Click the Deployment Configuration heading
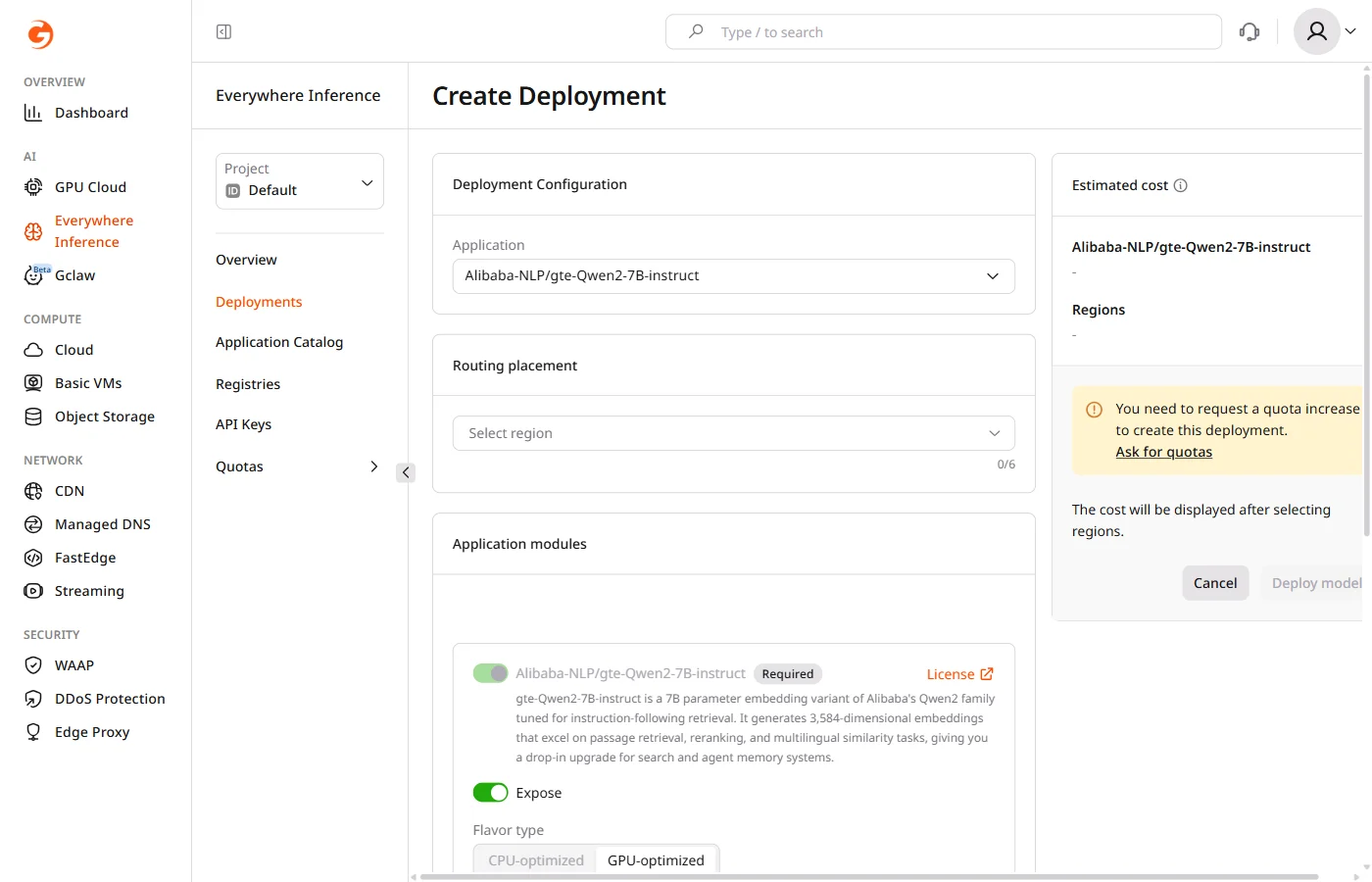The image size is (1372, 882). coord(540,184)
